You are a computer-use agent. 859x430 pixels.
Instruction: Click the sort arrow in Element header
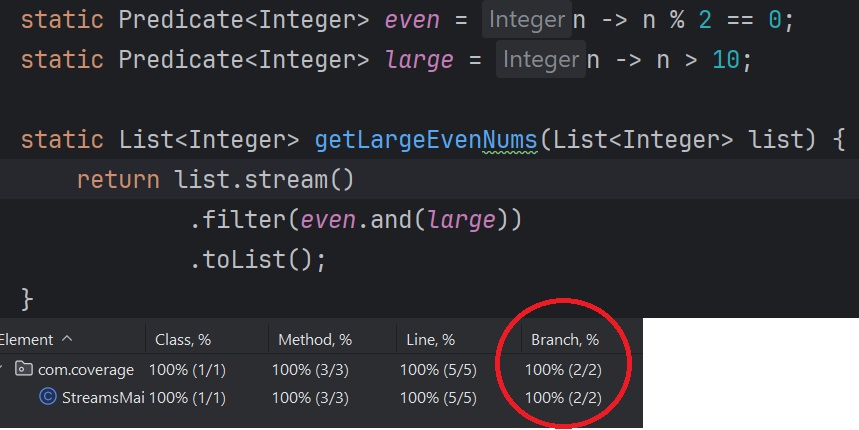[x=68, y=340]
